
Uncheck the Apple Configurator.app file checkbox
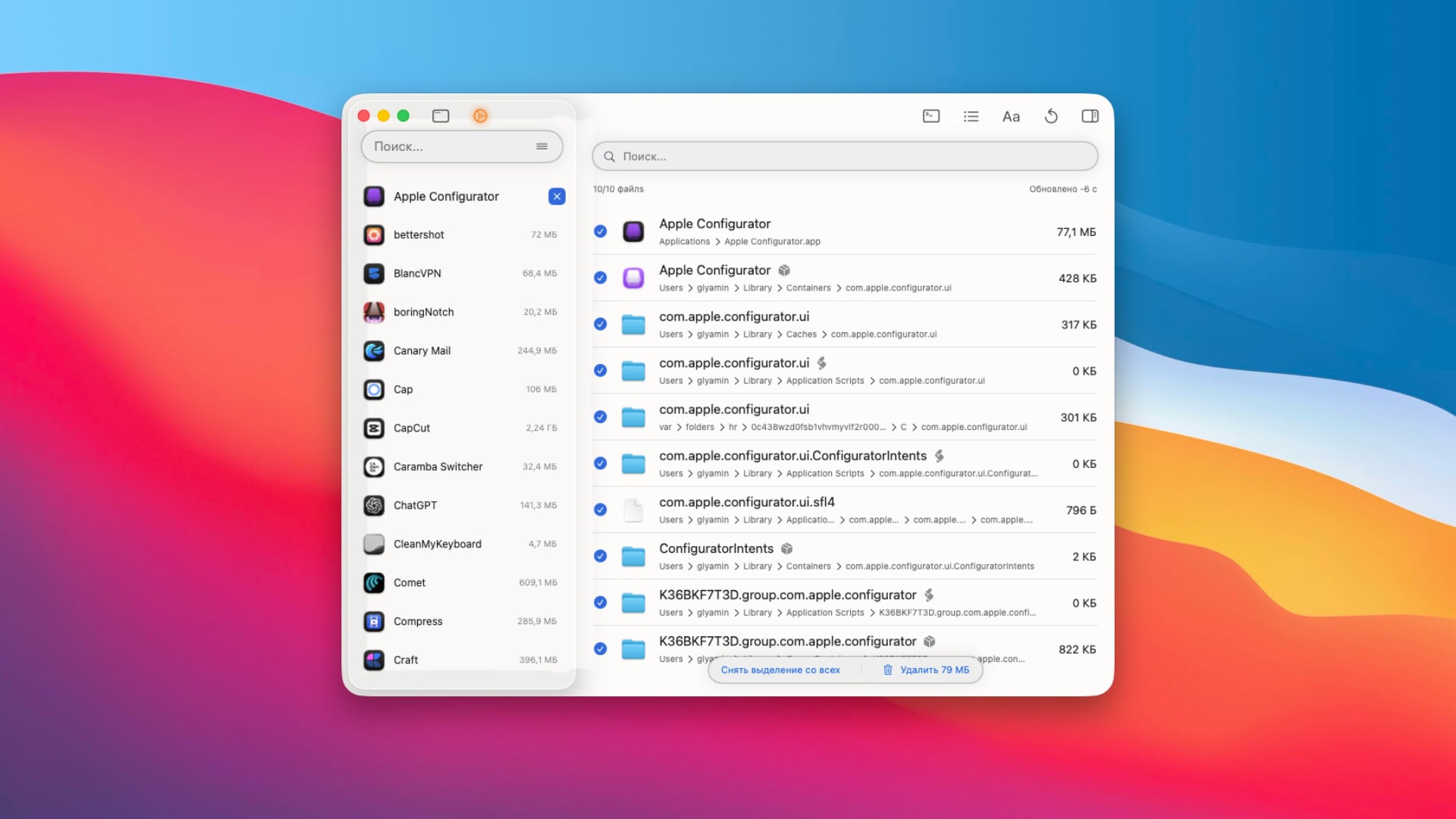(601, 231)
